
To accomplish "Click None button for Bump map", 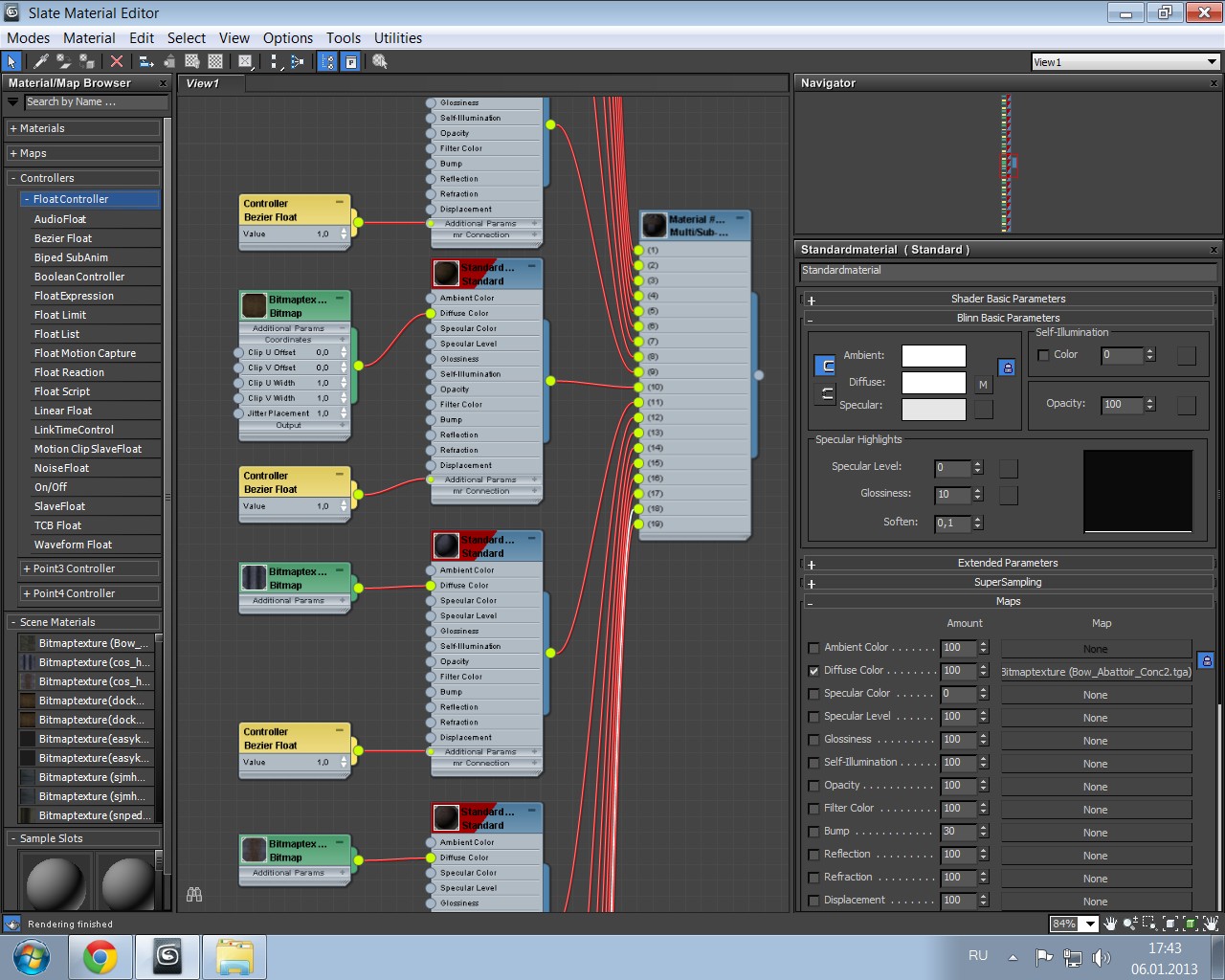I will (1097, 833).
